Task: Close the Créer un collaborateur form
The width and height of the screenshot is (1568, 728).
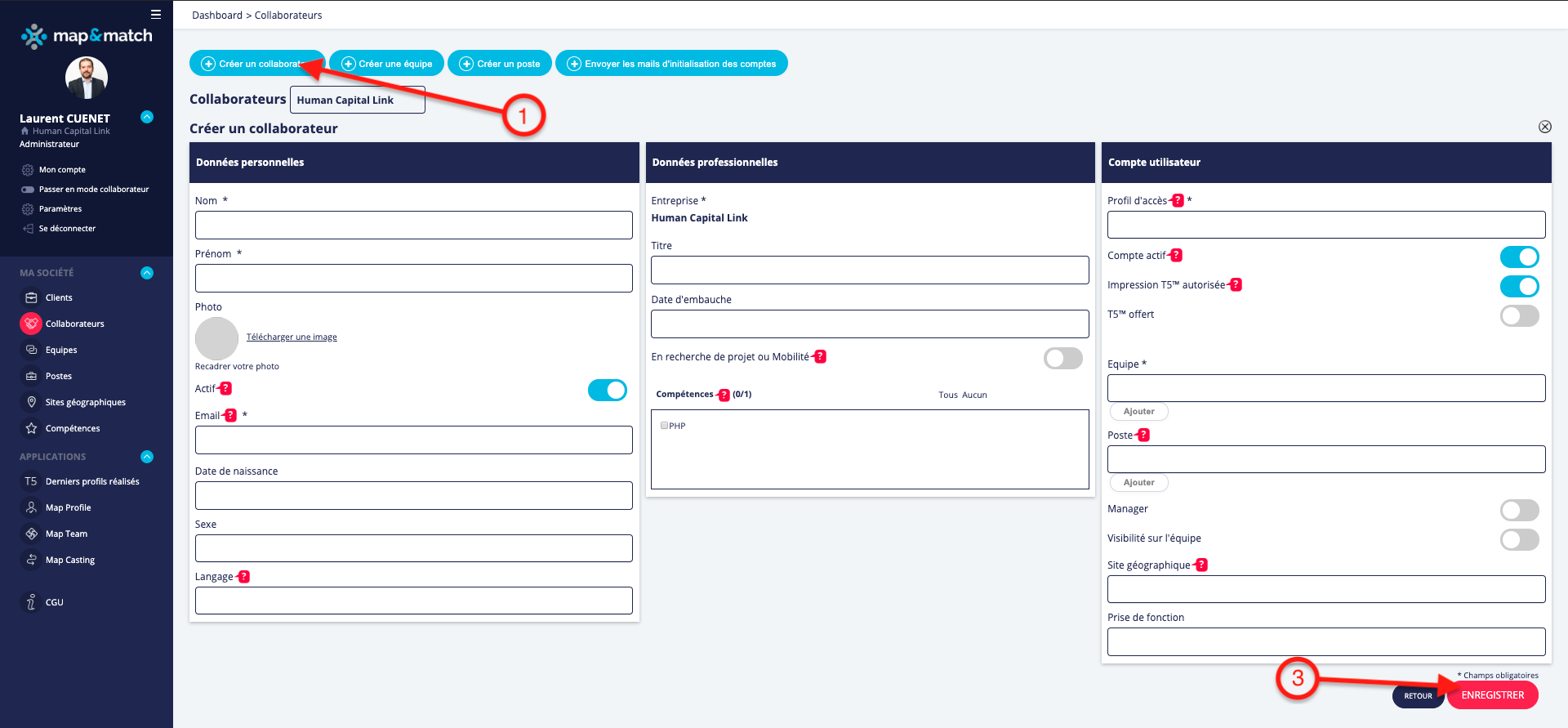Action: (1545, 127)
